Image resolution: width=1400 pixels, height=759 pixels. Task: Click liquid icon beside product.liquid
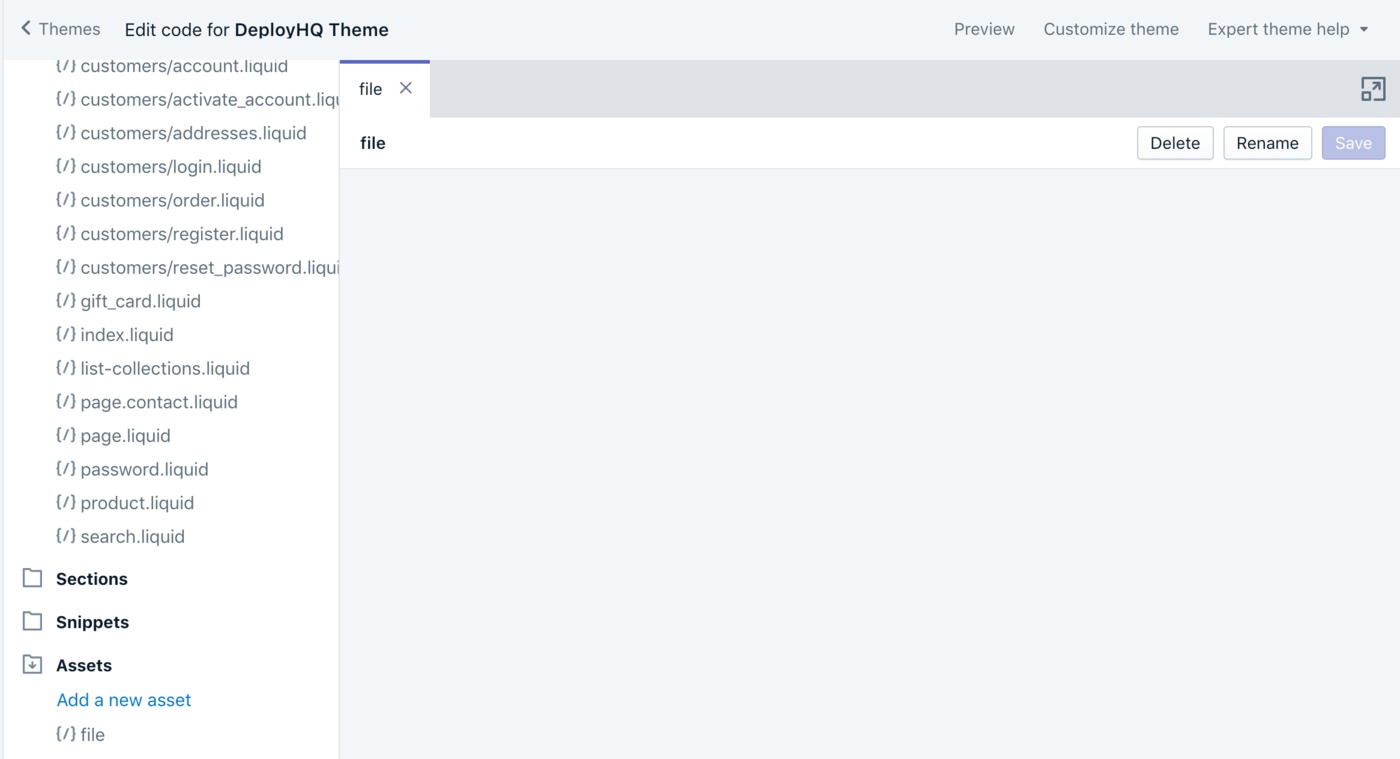[x=66, y=502]
